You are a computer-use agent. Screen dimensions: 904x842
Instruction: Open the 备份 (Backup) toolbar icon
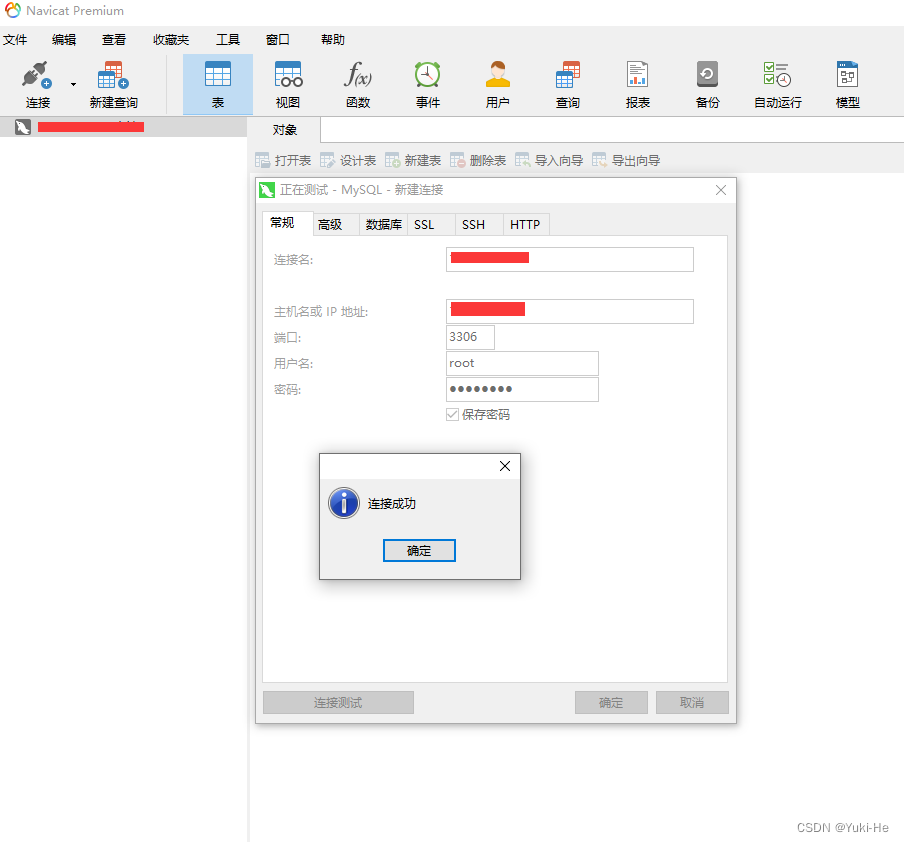707,84
